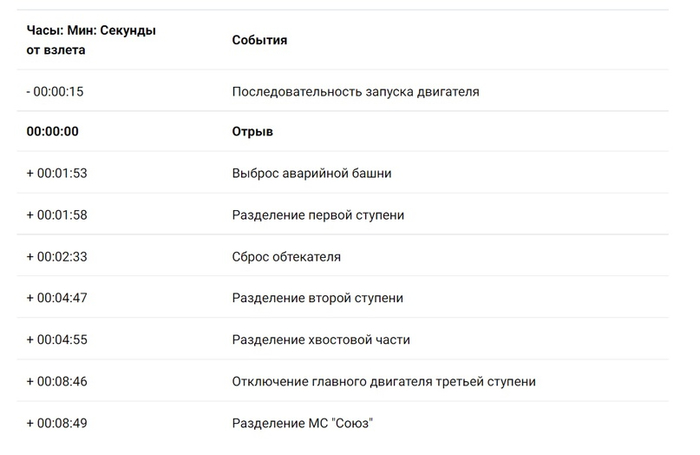Select the '+ 00:04:47' time cell
700x455 pixels.
tap(57, 298)
